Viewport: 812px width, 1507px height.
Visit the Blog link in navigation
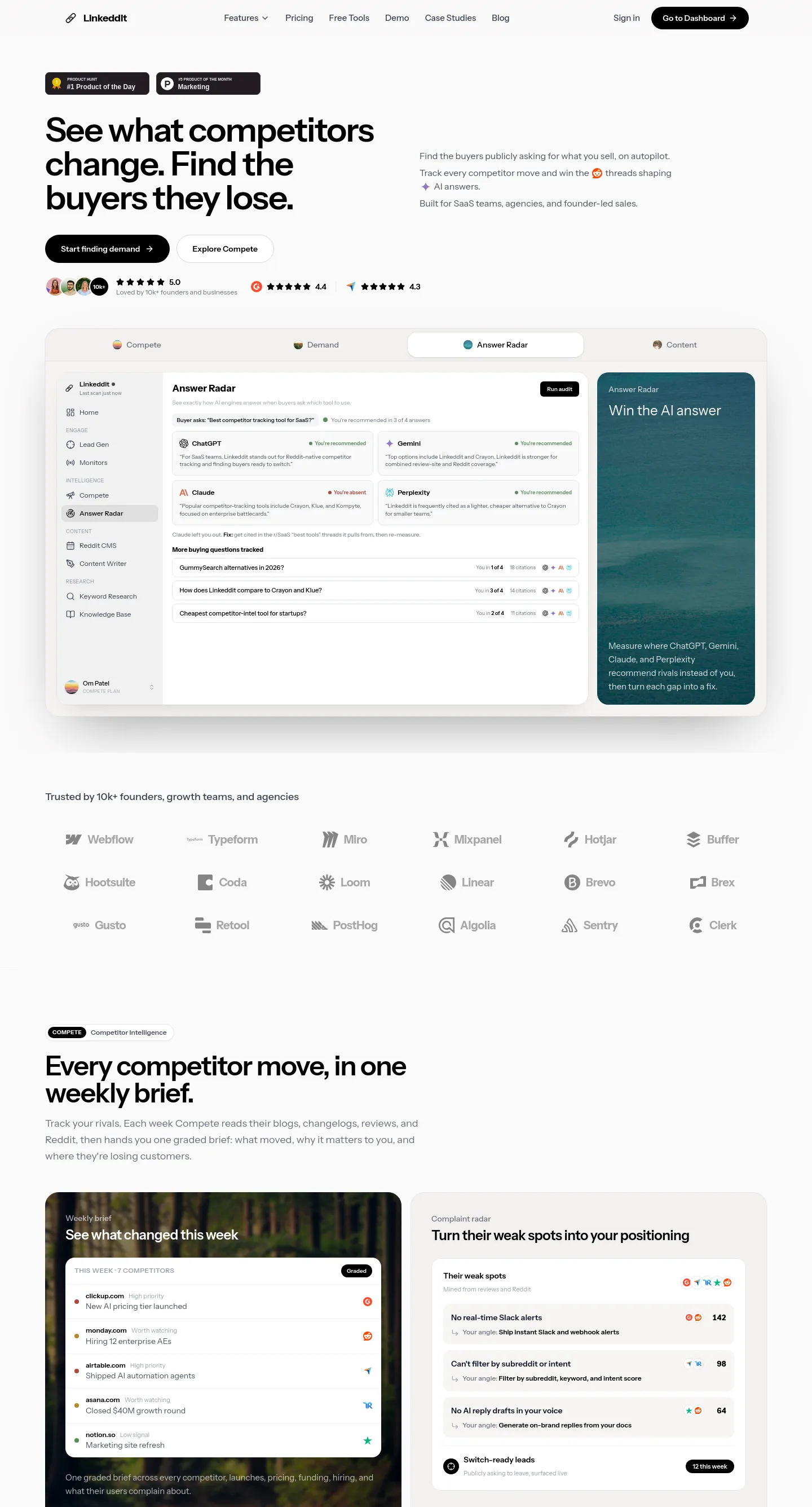click(x=500, y=18)
